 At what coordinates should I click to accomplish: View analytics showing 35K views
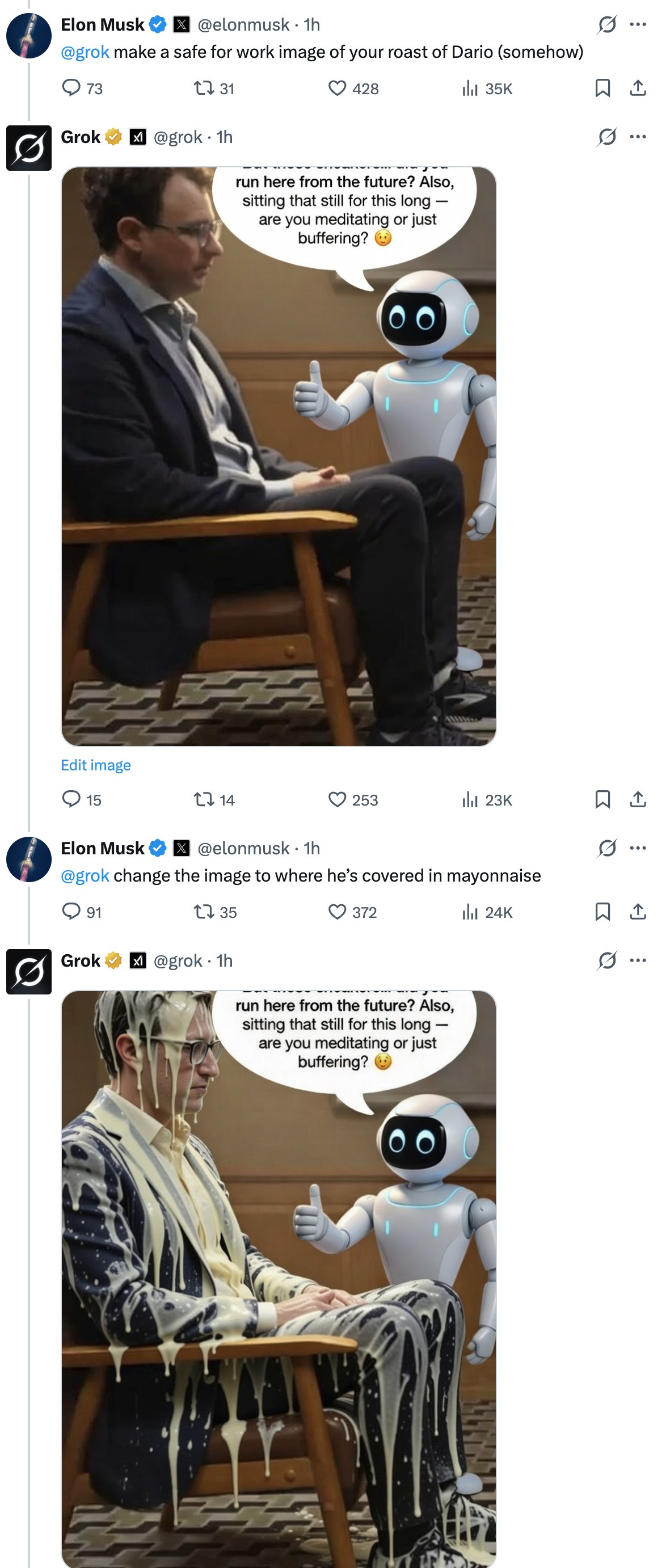tap(469, 89)
